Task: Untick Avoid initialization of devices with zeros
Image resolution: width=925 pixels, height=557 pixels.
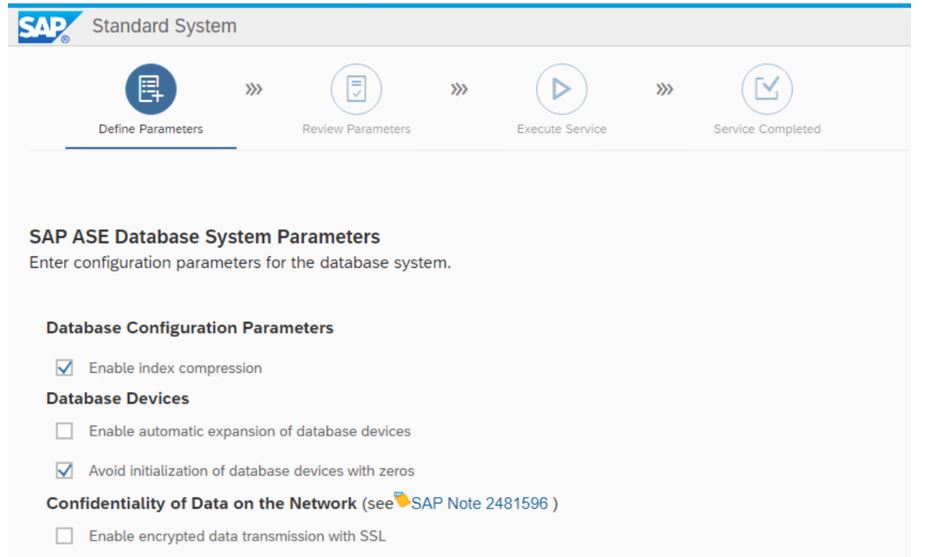Action: pos(64,470)
